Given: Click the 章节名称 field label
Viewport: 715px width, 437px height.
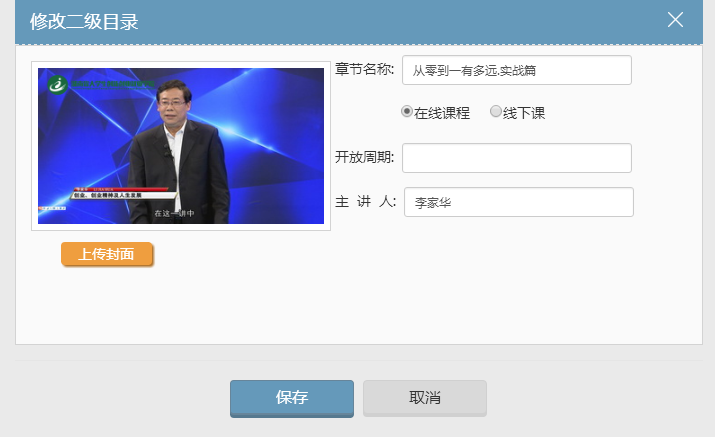Looking at the screenshot, I should (x=364, y=69).
